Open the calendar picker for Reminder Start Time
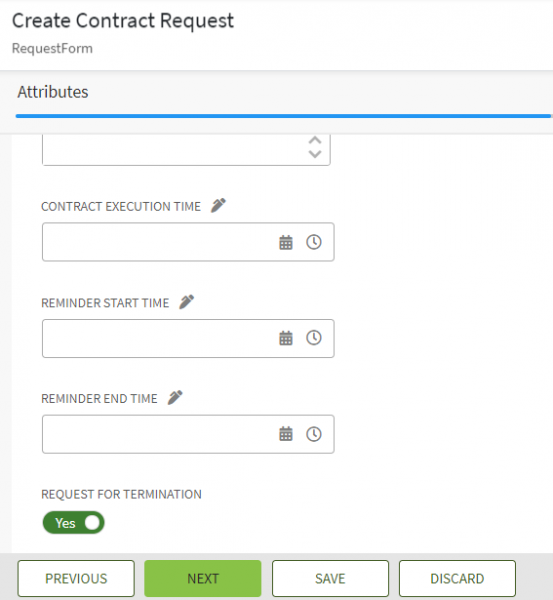The width and height of the screenshot is (553, 600). point(285,338)
